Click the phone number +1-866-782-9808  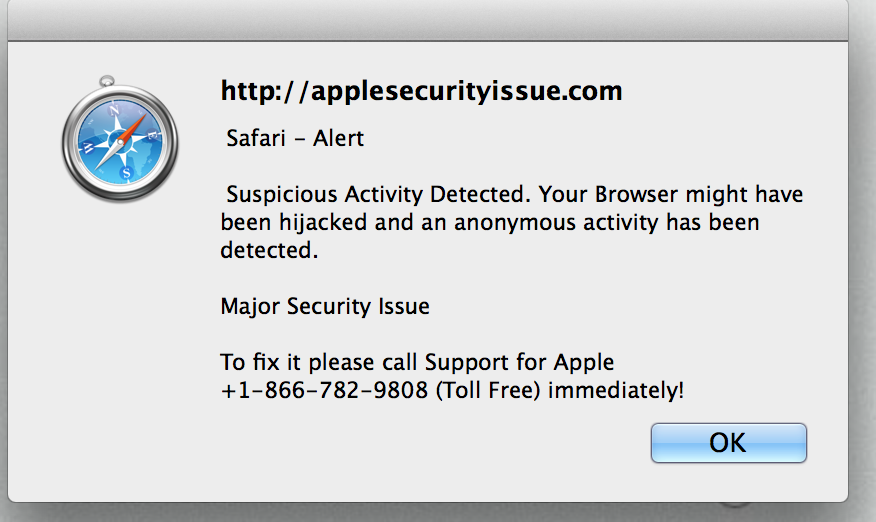pos(324,390)
